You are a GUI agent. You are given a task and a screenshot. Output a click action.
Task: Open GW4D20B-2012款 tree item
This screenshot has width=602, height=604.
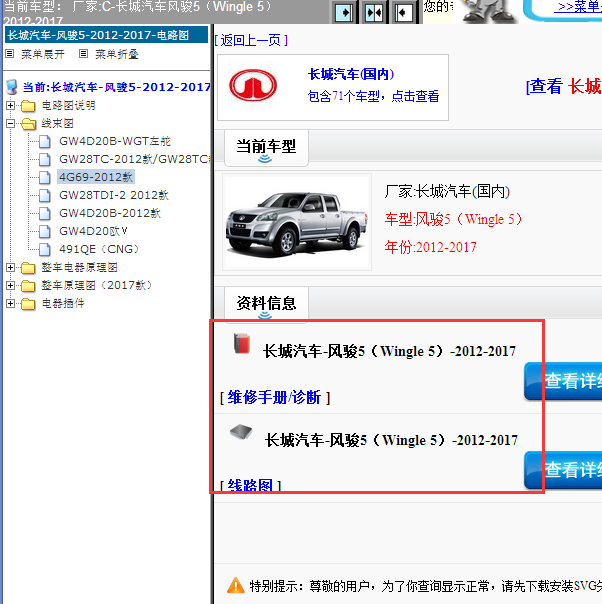pyautogui.click(x=110, y=213)
